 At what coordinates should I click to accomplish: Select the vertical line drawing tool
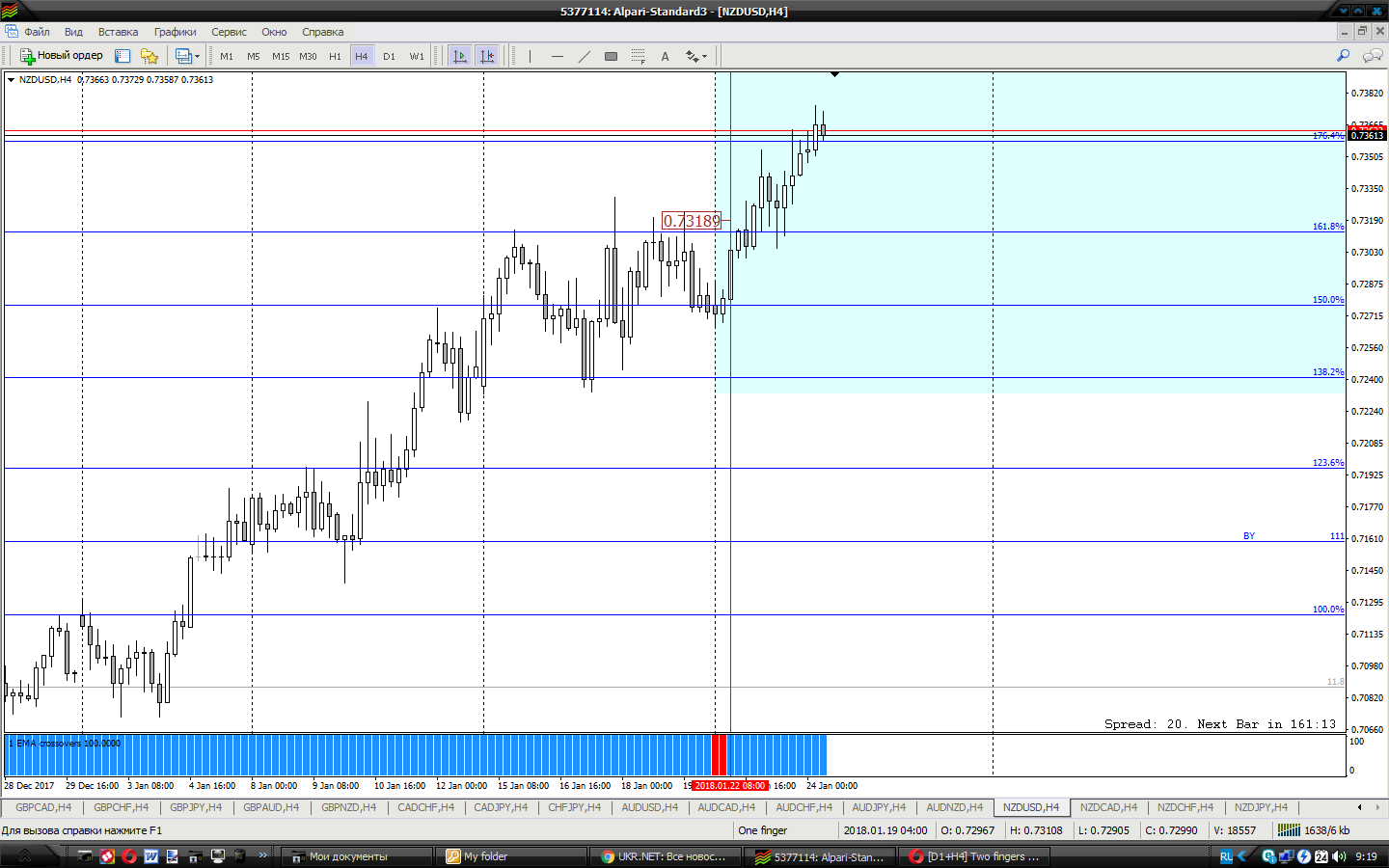tap(530, 56)
